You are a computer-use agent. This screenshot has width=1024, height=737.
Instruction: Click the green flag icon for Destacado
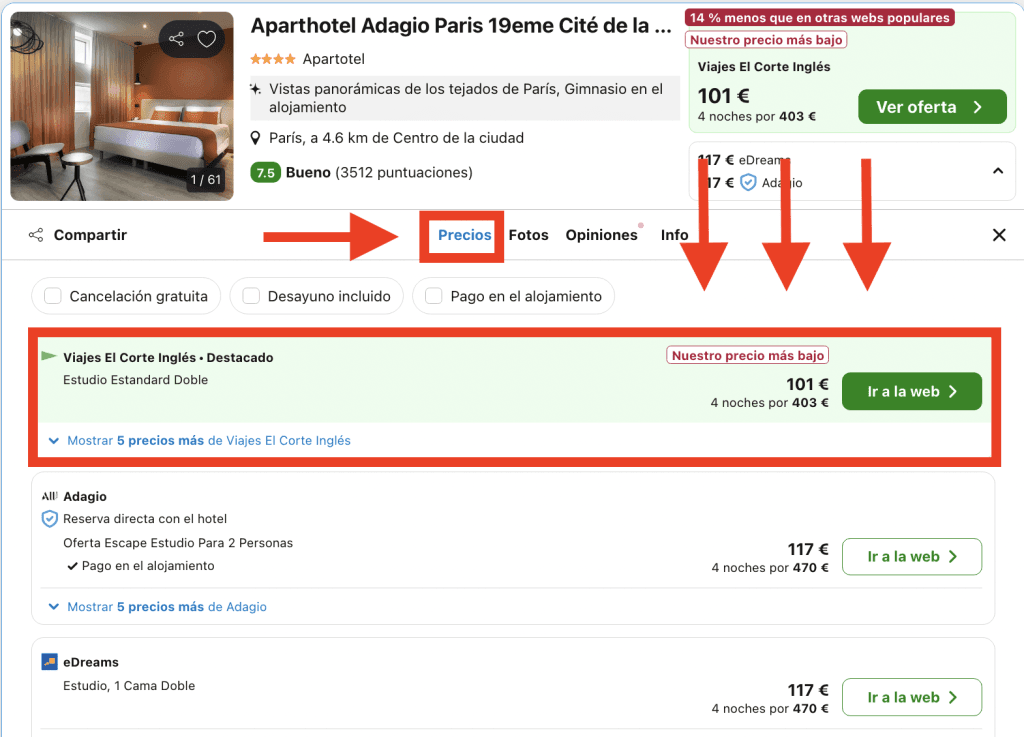click(49, 356)
